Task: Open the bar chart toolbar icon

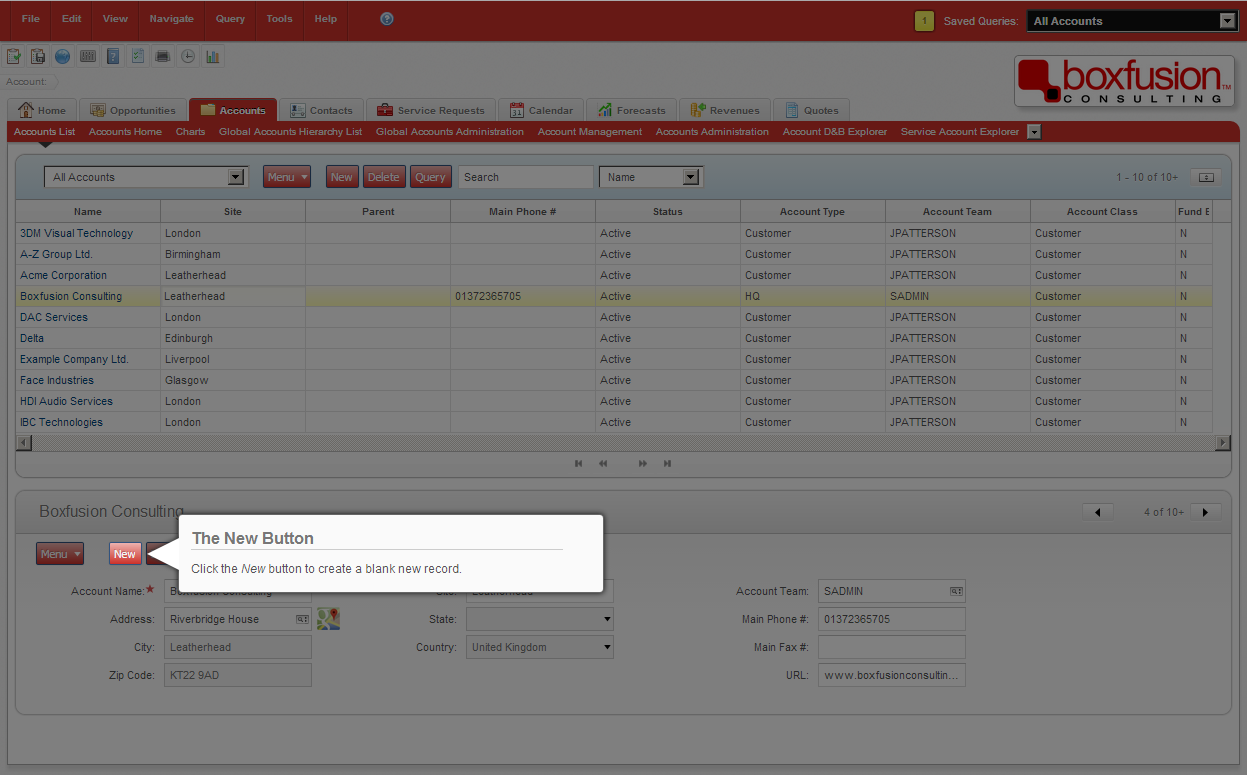Action: click(x=213, y=56)
